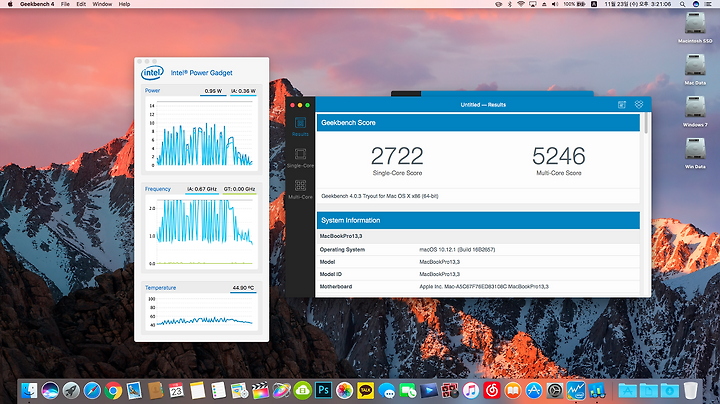Launch Motion app from the dock
The width and height of the screenshot is (720, 404).
tap(281, 391)
